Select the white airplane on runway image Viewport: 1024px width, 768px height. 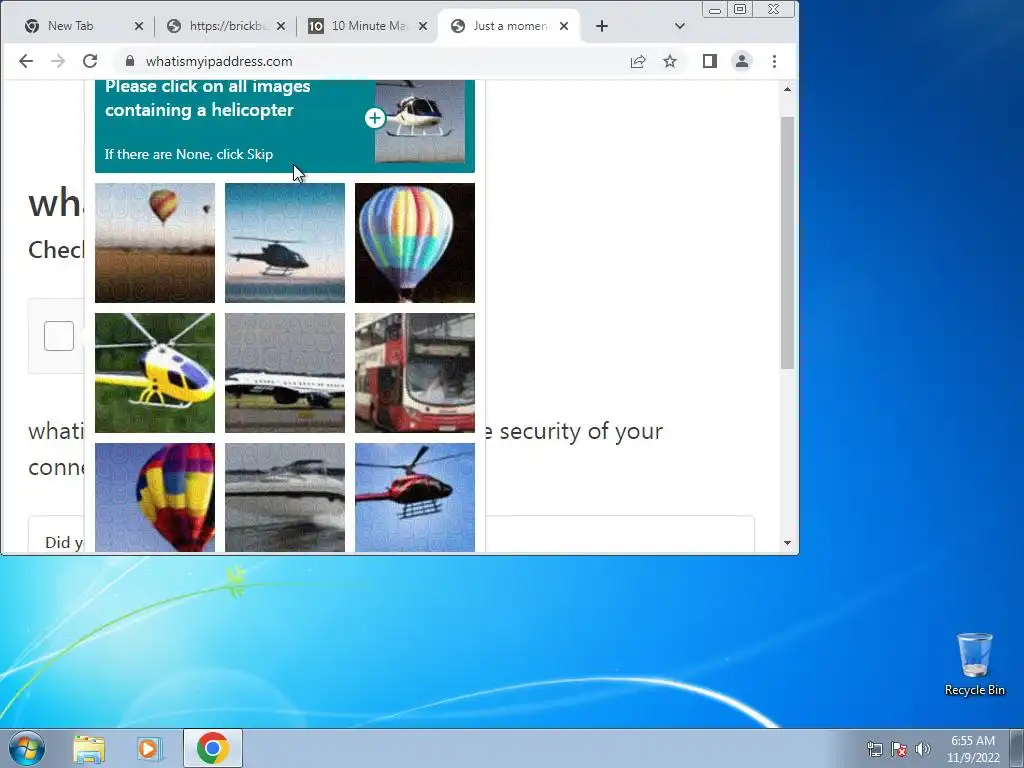click(285, 373)
